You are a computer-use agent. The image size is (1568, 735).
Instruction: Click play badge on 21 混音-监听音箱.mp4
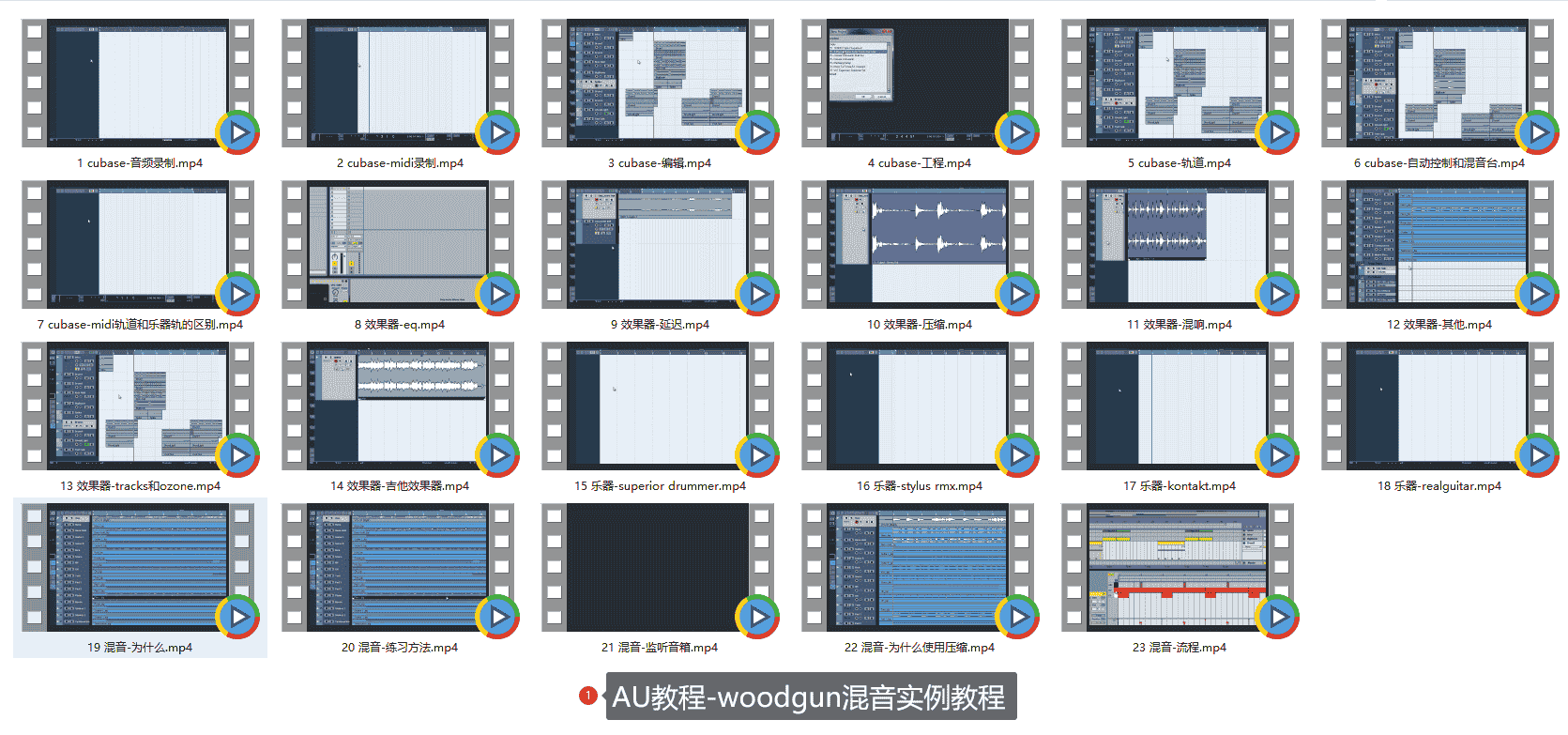(758, 617)
